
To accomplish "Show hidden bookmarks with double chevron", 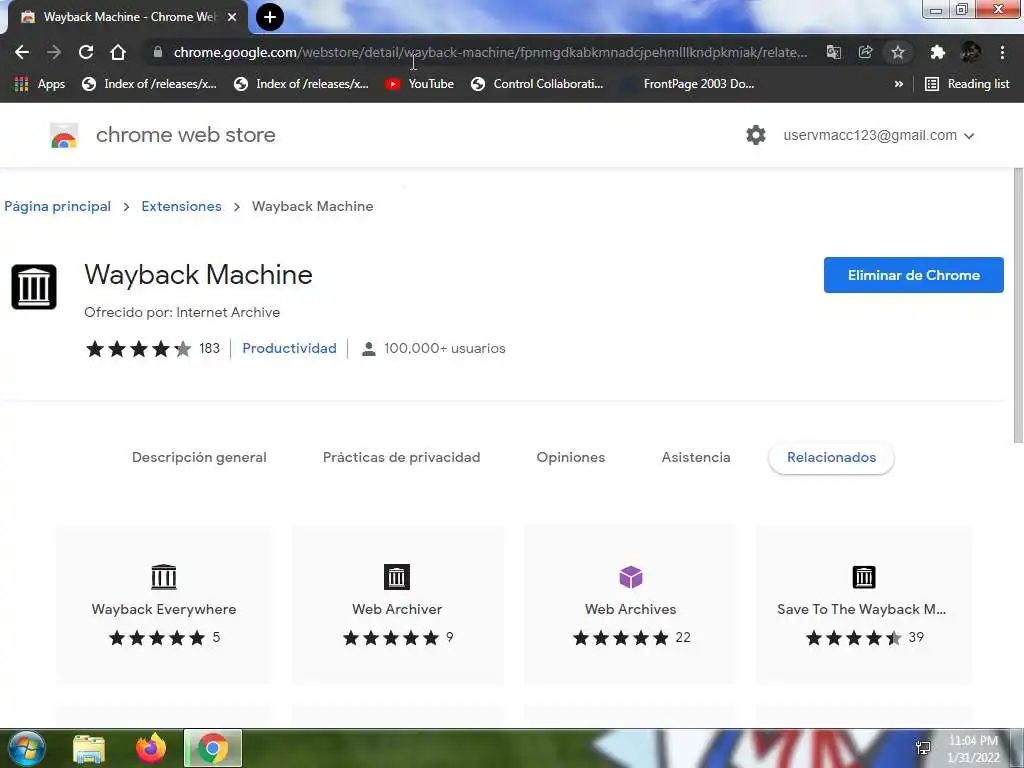I will point(899,84).
